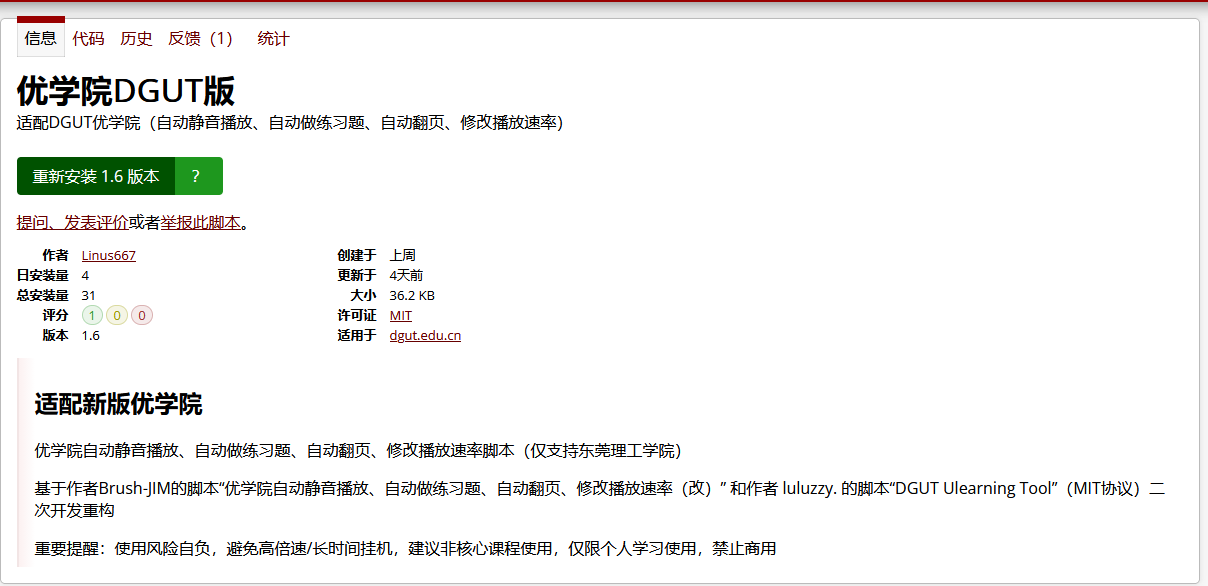Click the yellow OK-rating count badge

(x=117, y=316)
